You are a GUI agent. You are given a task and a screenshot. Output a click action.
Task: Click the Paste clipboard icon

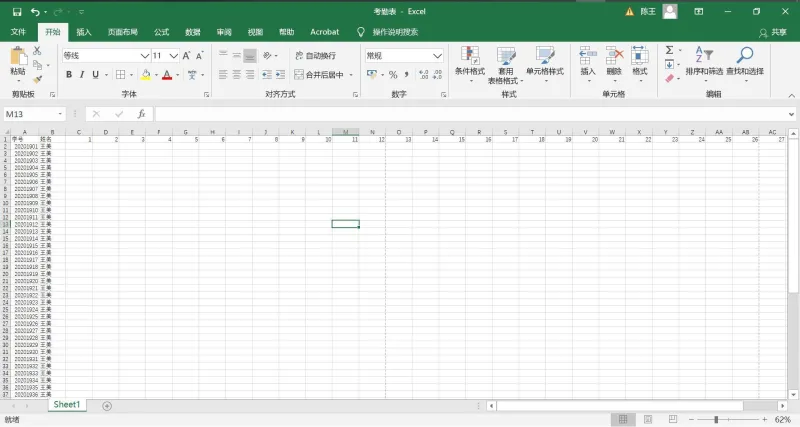pyautogui.click(x=18, y=56)
